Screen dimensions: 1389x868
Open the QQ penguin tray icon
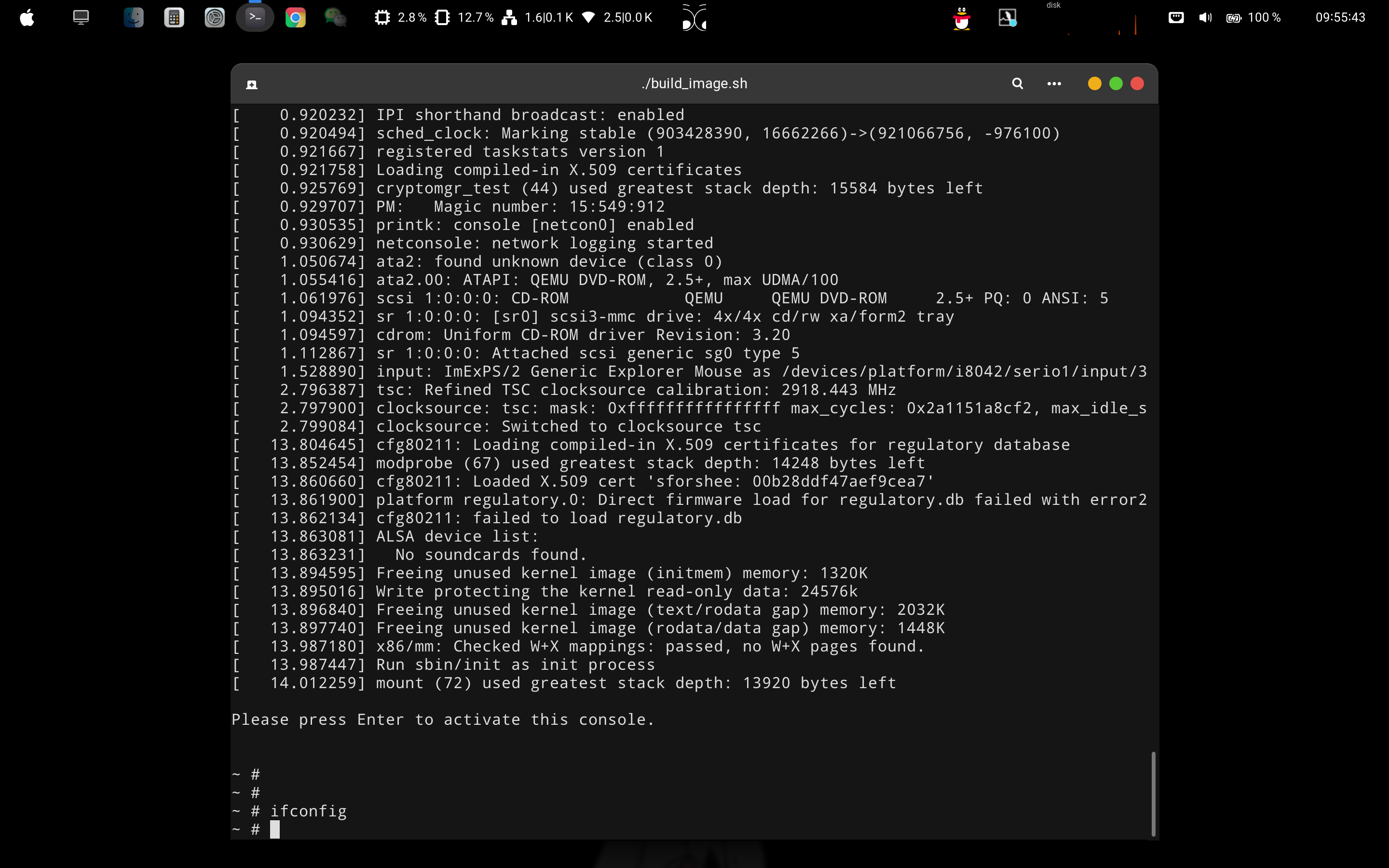(961, 19)
